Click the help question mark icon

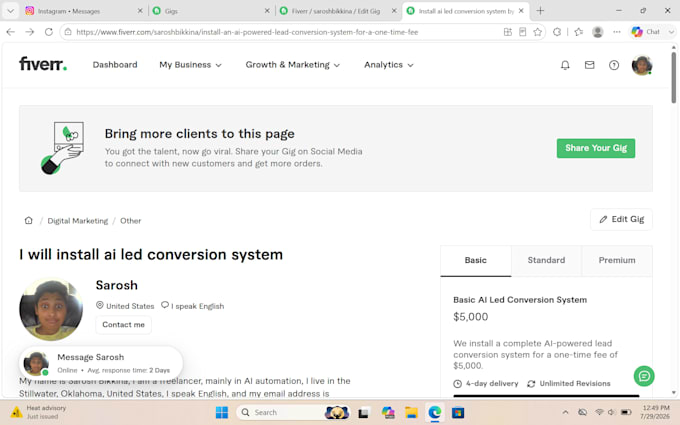point(614,65)
